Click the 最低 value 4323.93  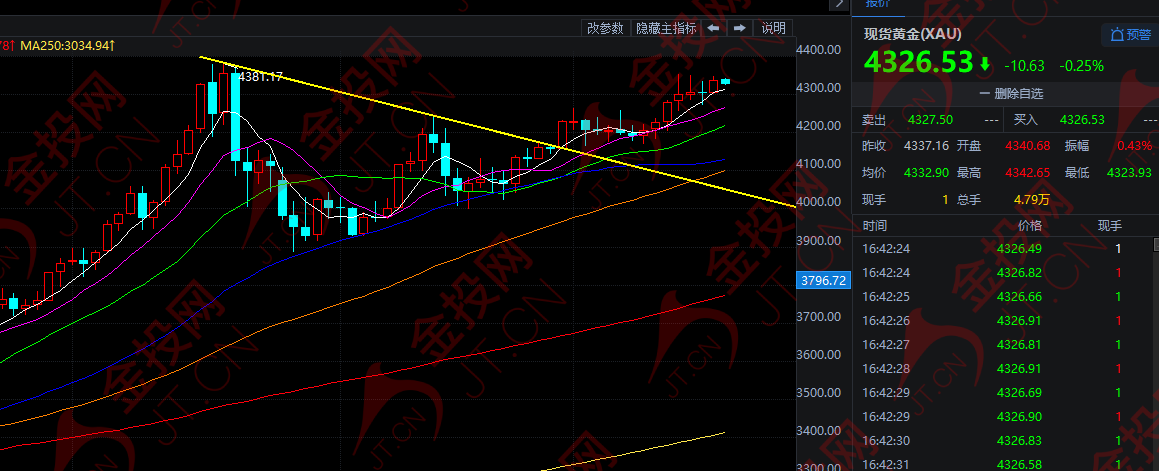pyautogui.click(x=1129, y=172)
